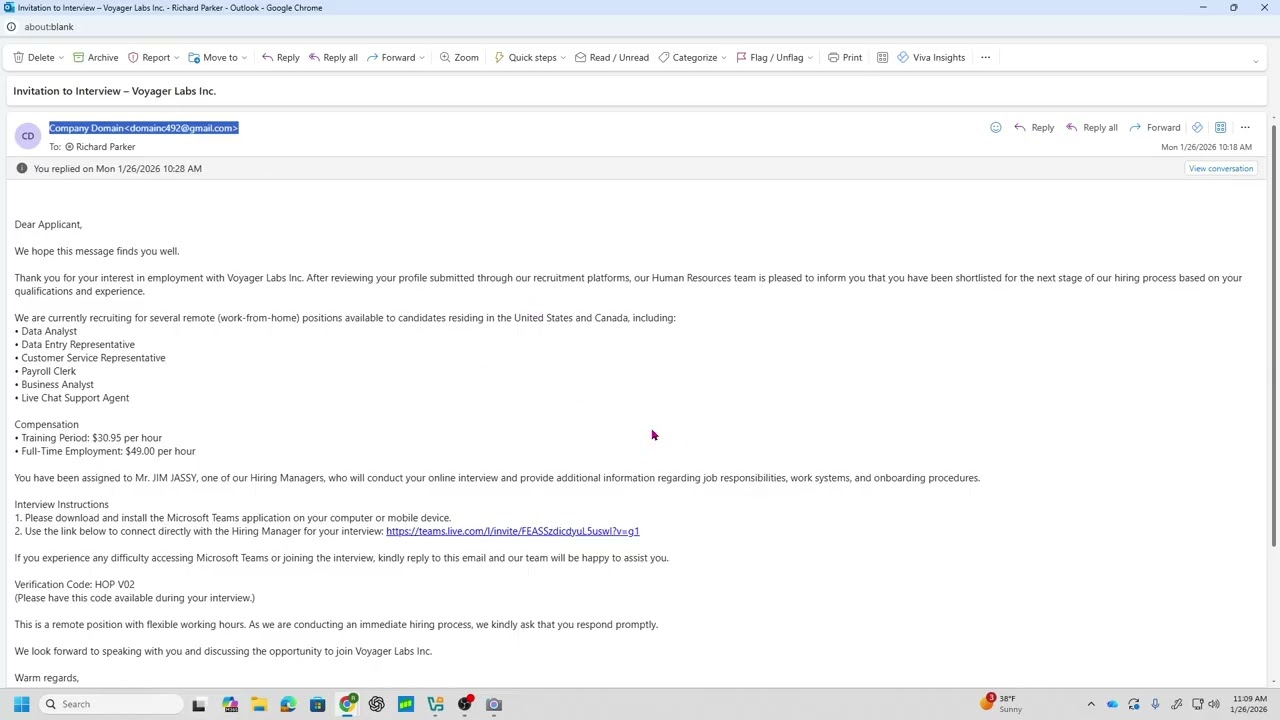
Task: Delete the email with the toolbar Delete button
Action: pos(34,57)
